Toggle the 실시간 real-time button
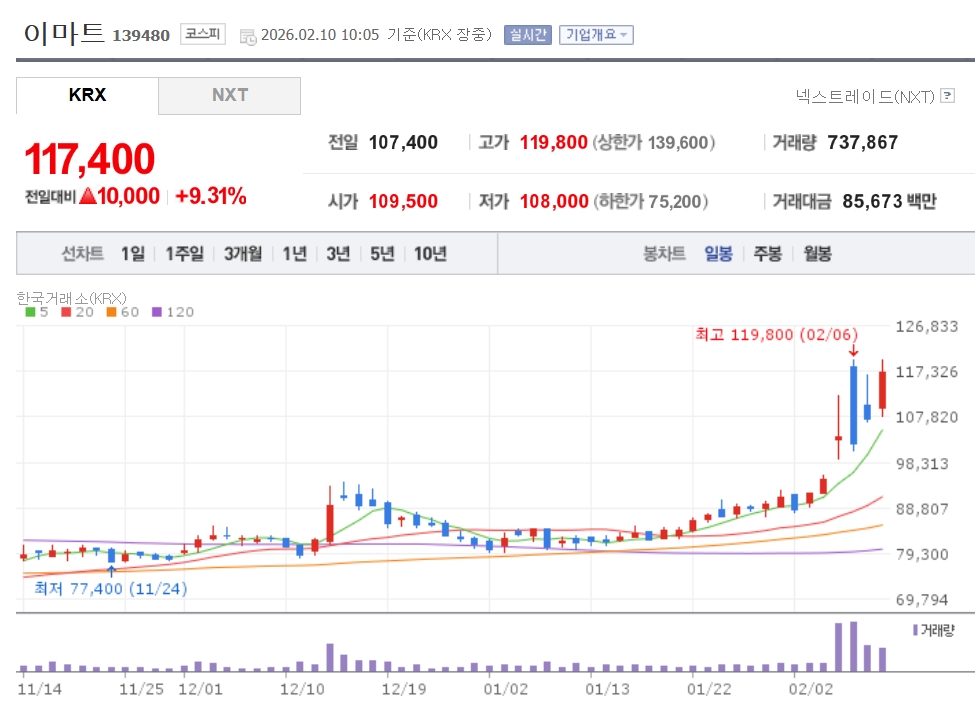Screen dimensions: 975x712 click(527, 35)
